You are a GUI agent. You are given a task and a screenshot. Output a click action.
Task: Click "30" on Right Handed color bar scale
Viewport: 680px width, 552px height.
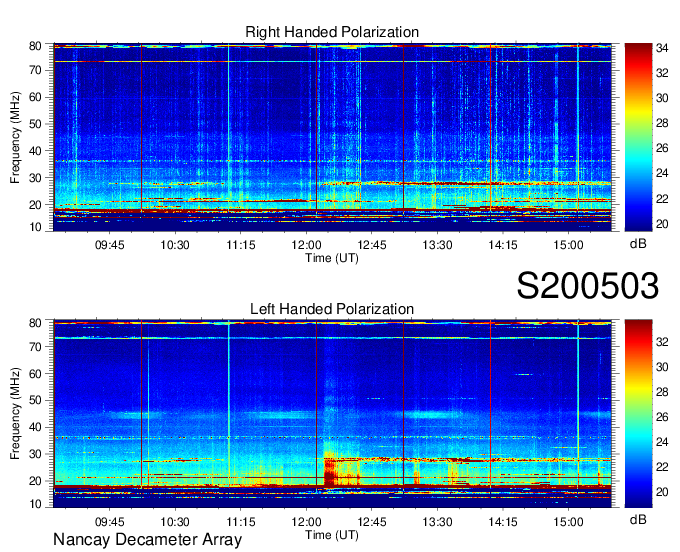662,98
